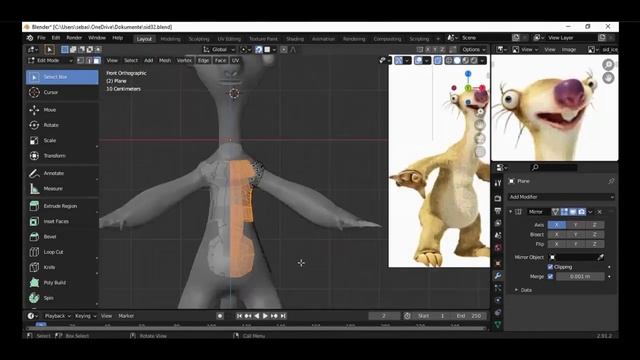Click the Play animation button
This screenshot has height=360, width=640.
pyautogui.click(x=265, y=316)
